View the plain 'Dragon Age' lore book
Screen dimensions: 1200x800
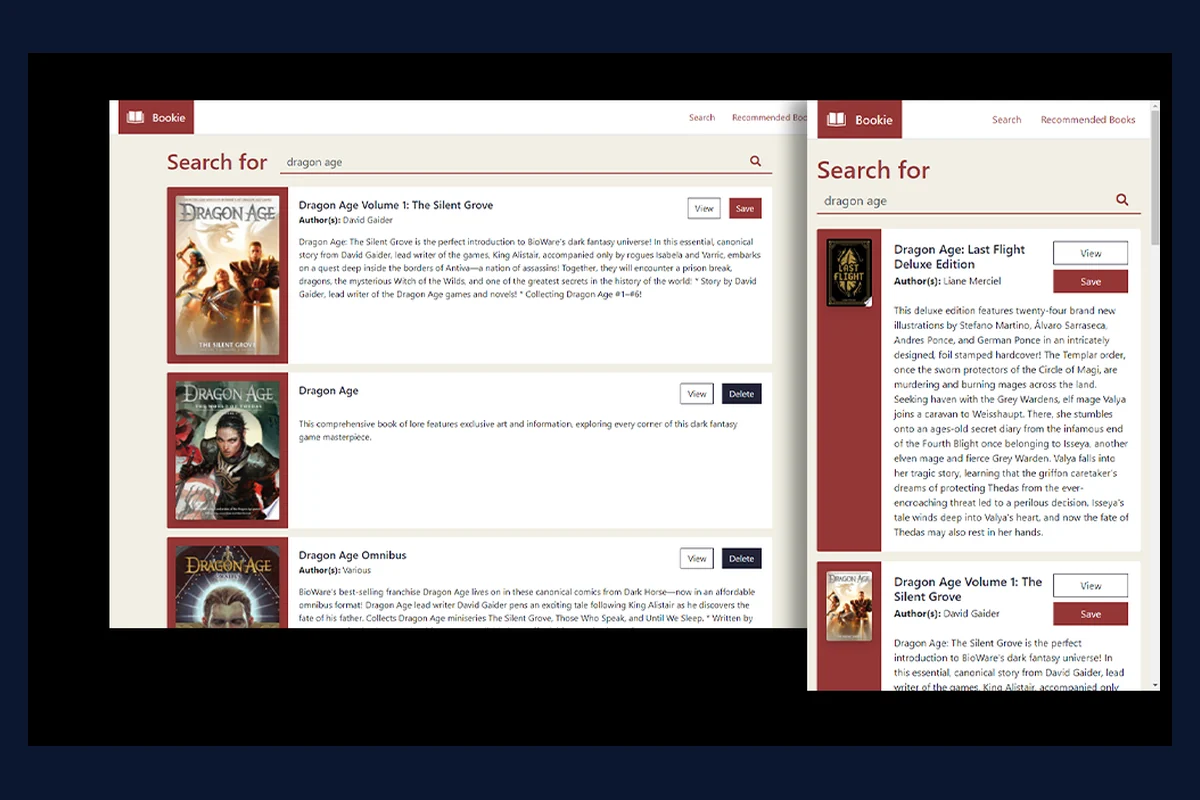(696, 394)
